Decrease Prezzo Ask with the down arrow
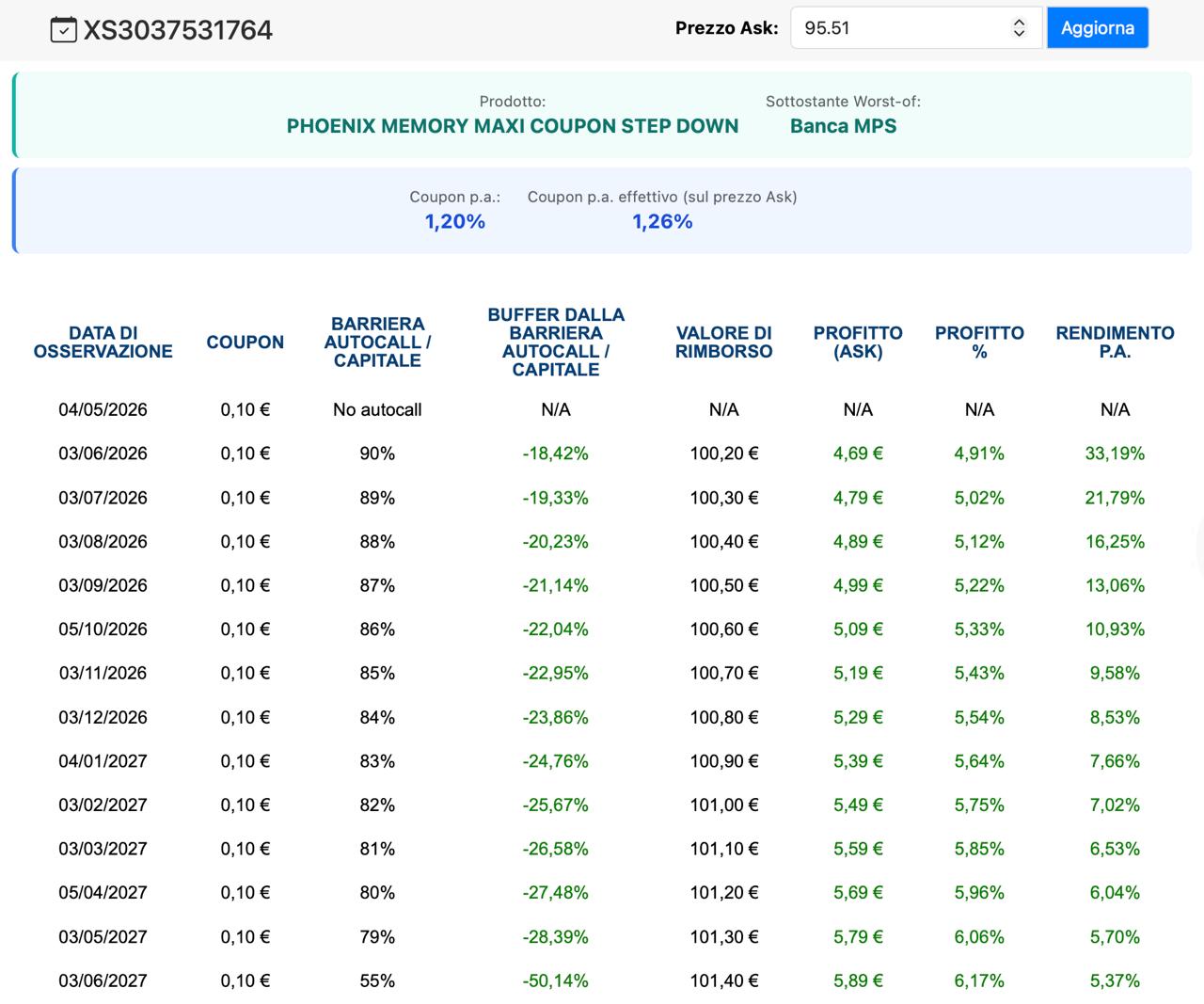This screenshot has width=1204, height=1004. [1019, 34]
